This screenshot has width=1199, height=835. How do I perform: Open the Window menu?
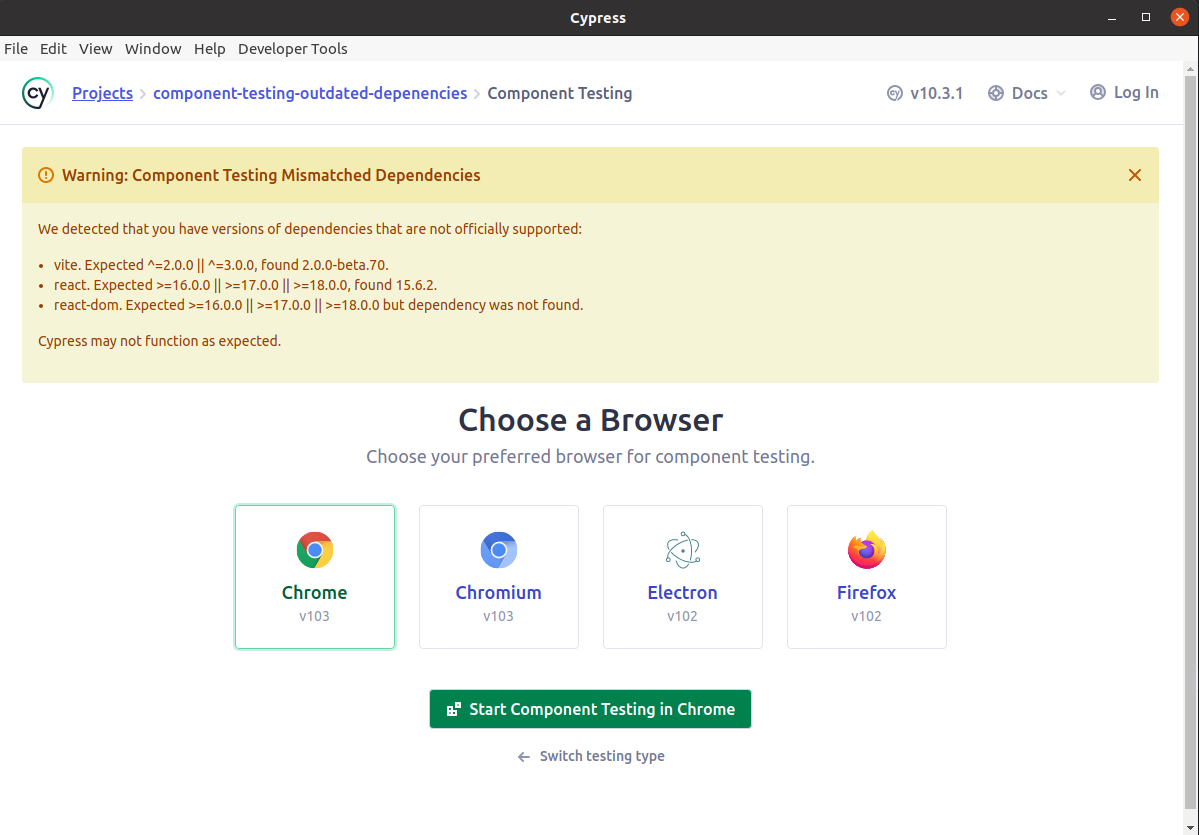point(153,49)
